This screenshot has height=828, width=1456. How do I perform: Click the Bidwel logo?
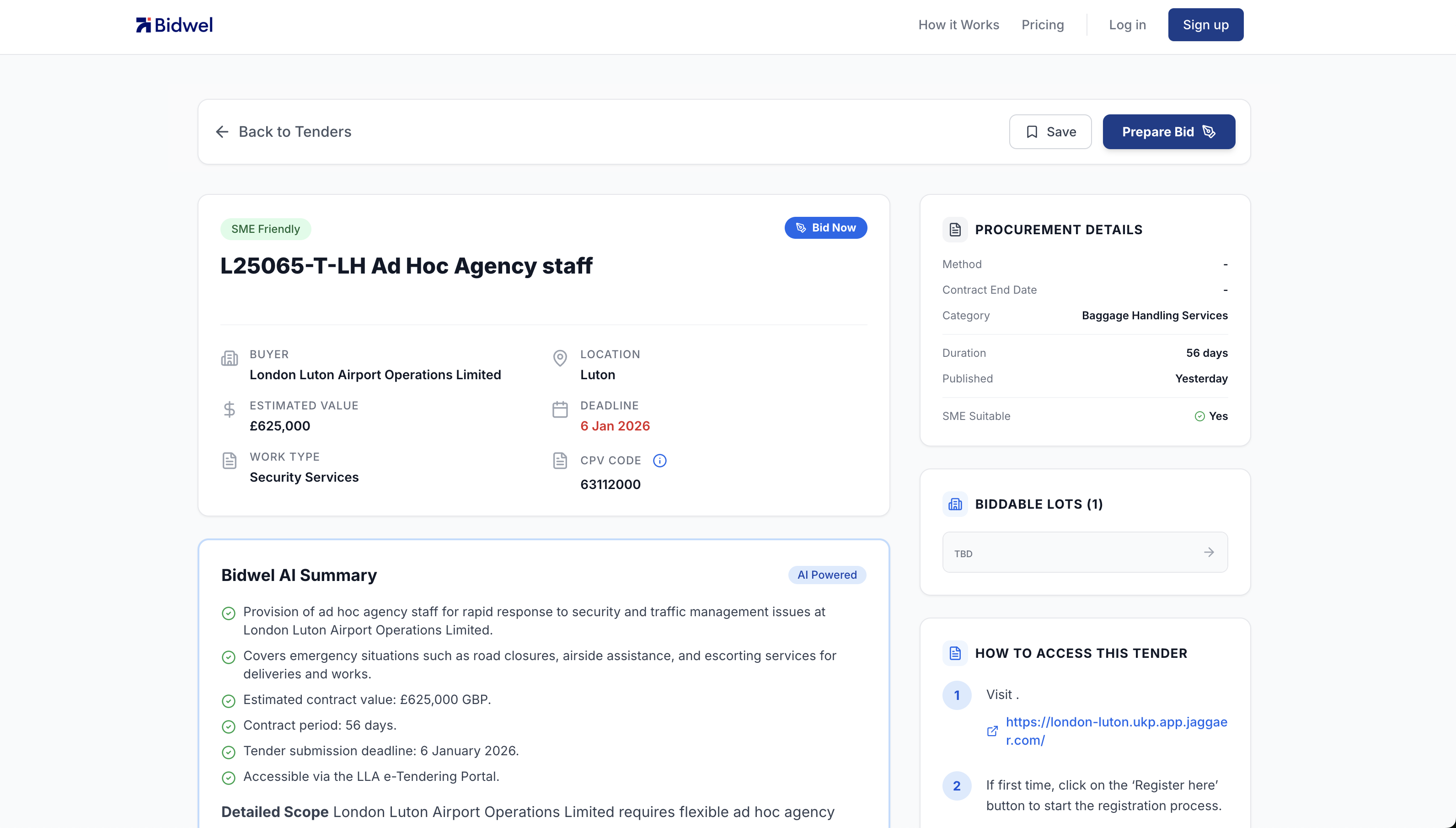(x=174, y=24)
